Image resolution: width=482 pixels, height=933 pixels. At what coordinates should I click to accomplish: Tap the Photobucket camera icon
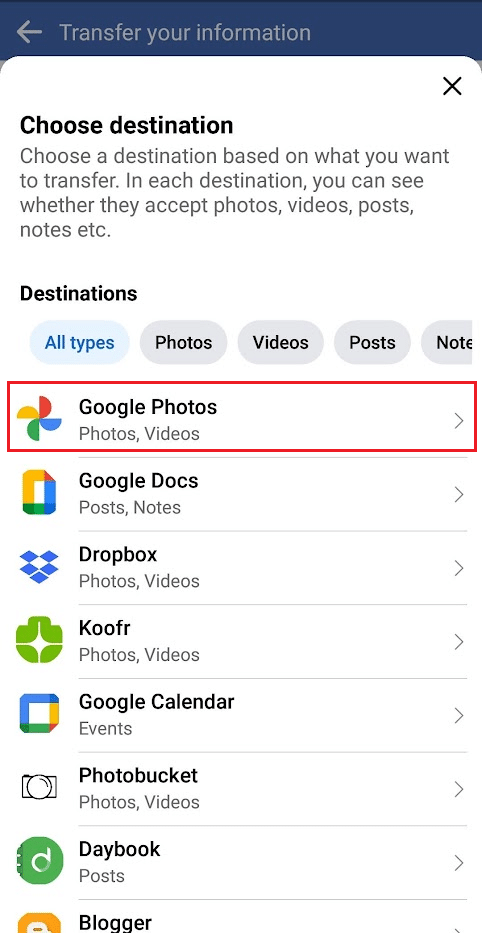[x=39, y=787]
